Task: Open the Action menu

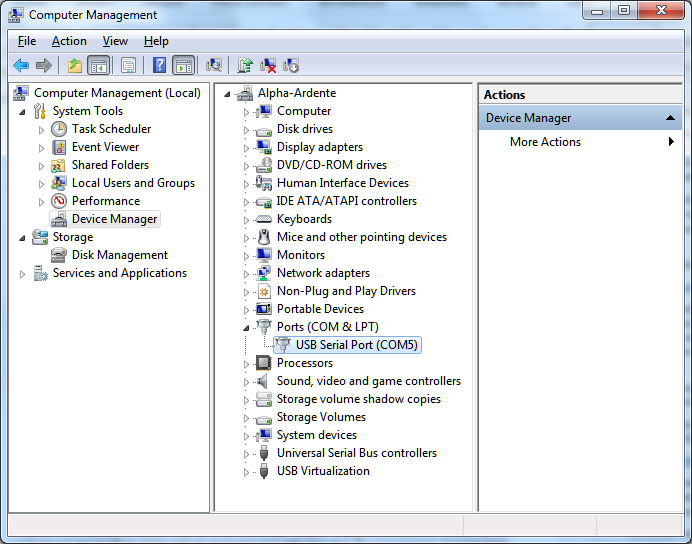Action: [x=69, y=41]
